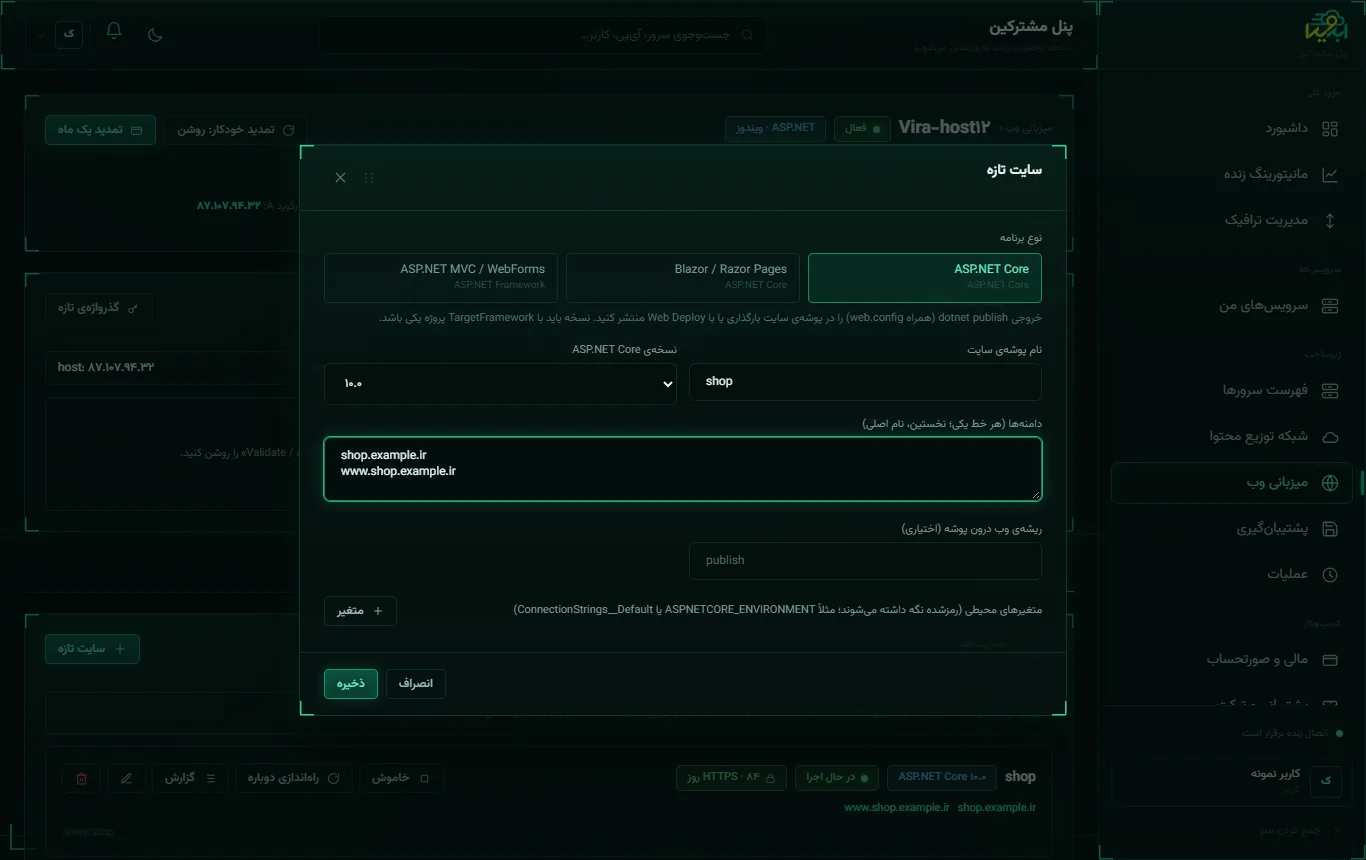
Task: Close the سایت تازه dialog with X
Action: [x=340, y=178]
